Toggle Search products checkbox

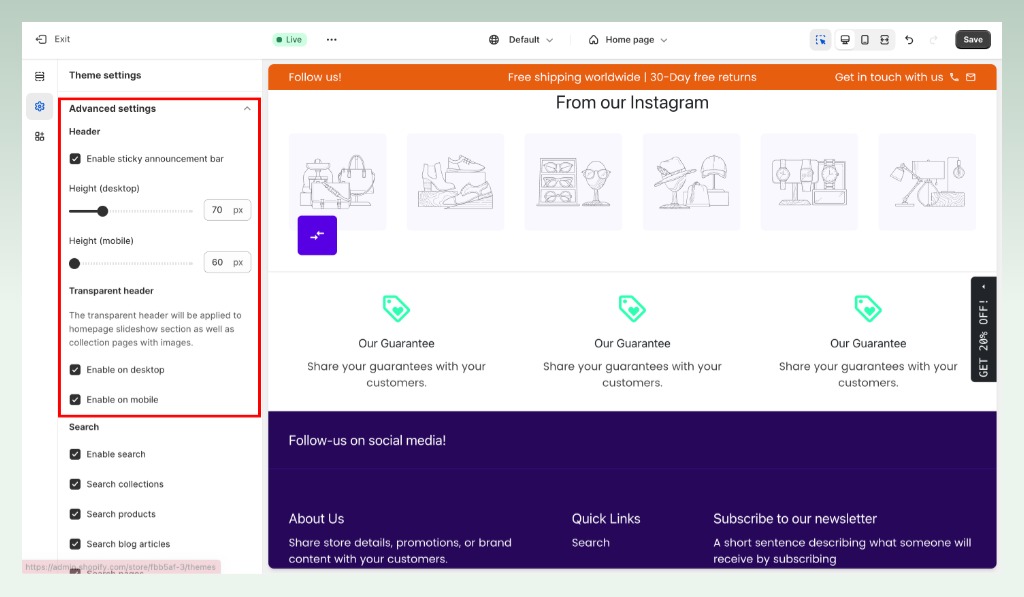75,514
